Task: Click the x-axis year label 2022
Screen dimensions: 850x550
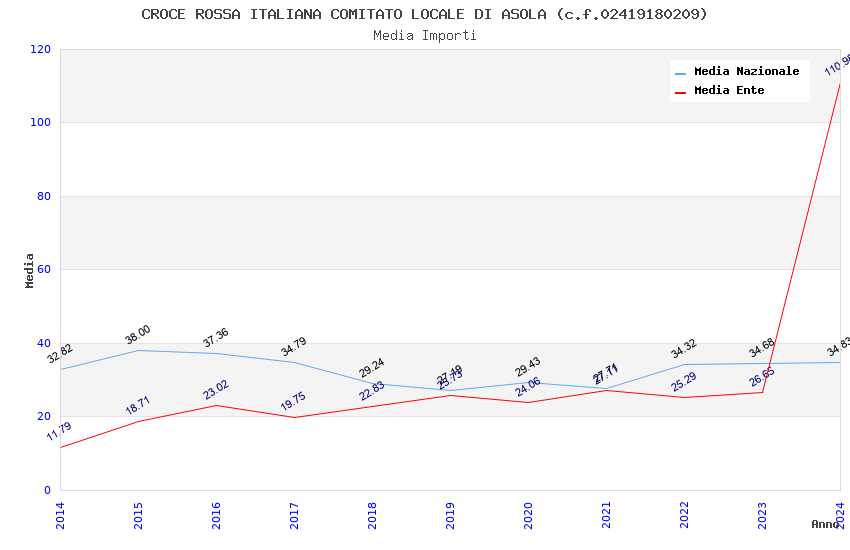Action: [x=684, y=515]
